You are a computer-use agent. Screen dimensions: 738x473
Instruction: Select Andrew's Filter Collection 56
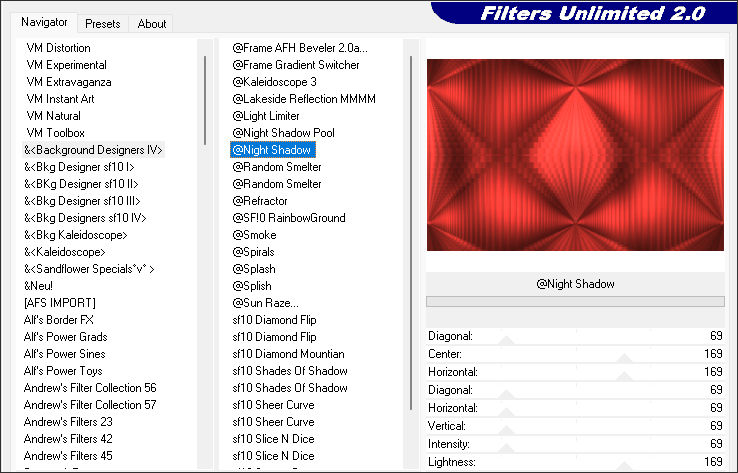click(90, 388)
